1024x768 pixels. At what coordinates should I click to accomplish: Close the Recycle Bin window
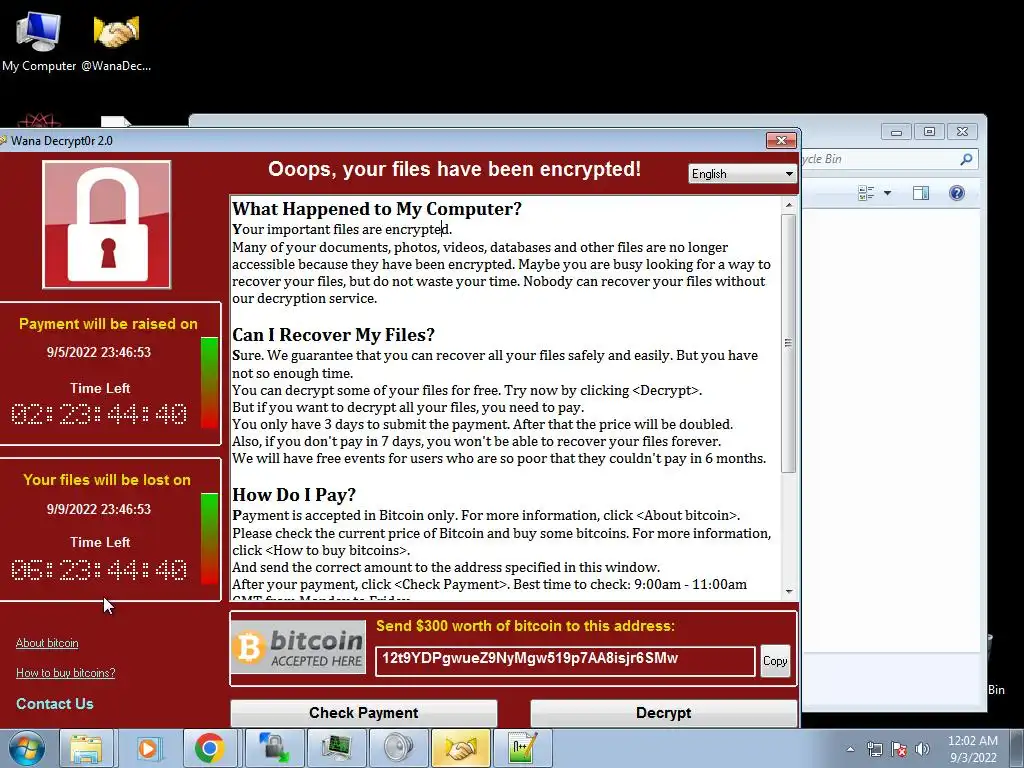click(963, 132)
